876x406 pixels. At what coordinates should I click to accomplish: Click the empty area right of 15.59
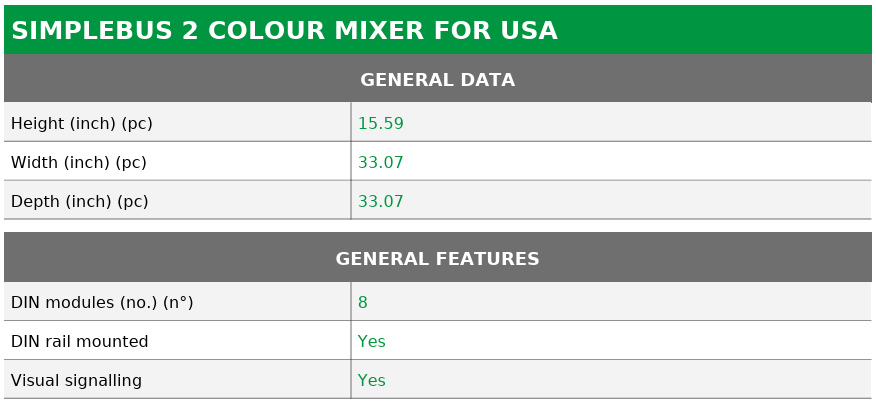pyautogui.click(x=637, y=123)
